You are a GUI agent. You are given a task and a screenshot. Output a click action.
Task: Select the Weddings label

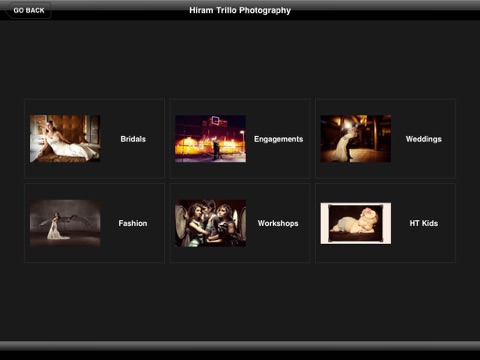(x=424, y=139)
